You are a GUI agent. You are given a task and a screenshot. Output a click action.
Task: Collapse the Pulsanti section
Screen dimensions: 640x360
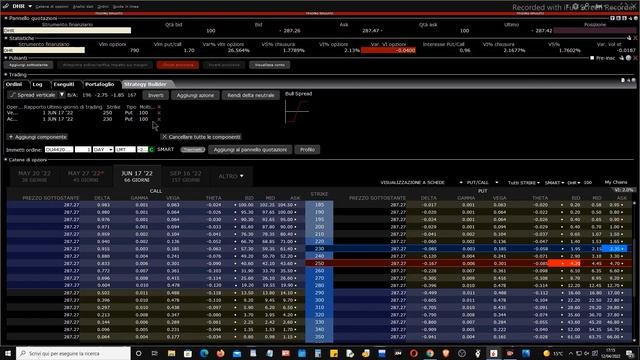coord(6,58)
